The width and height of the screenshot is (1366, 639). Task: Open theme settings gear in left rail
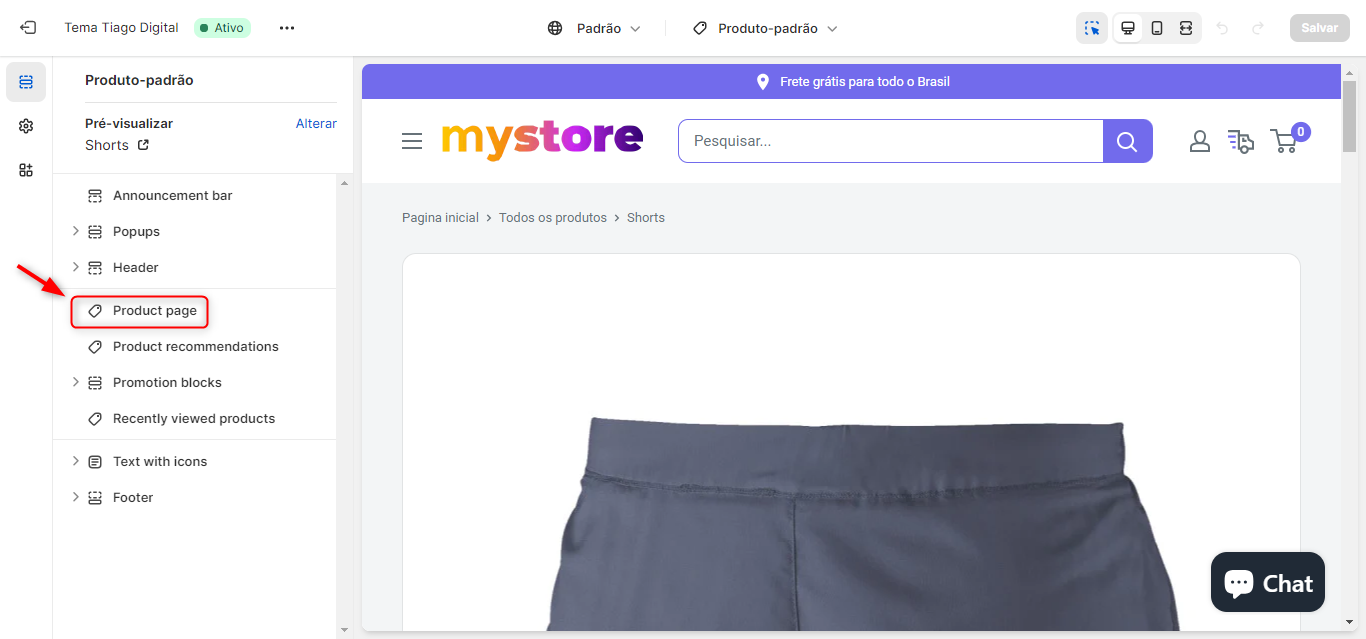tap(26, 126)
